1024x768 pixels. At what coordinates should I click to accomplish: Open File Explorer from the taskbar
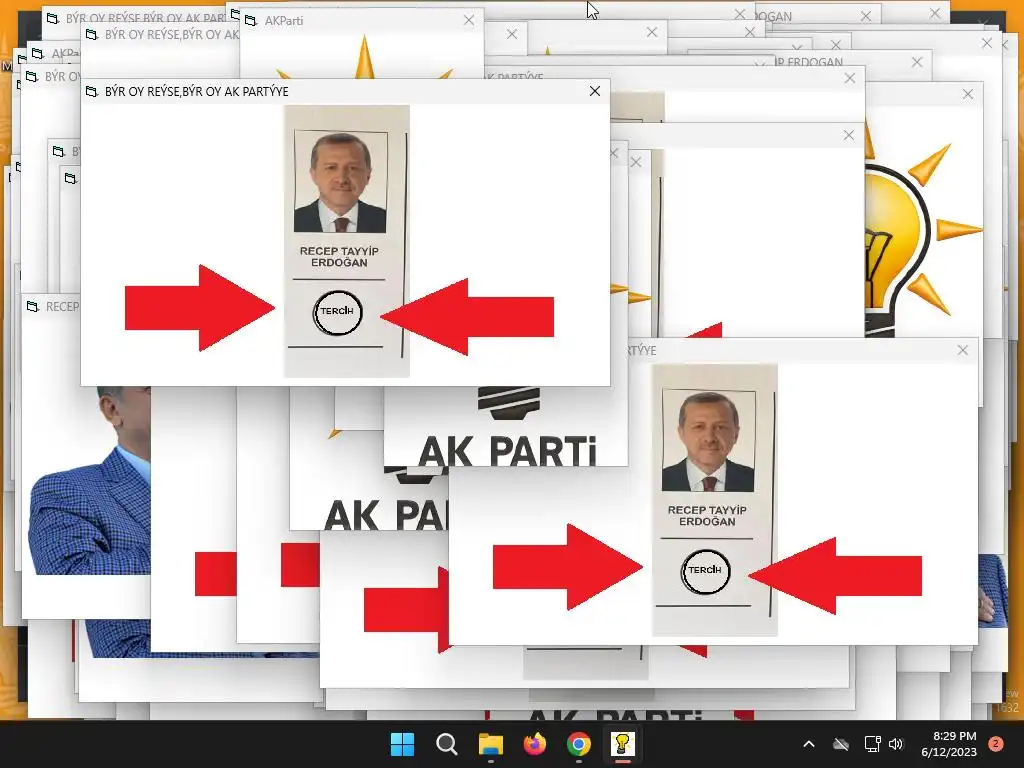(491, 744)
